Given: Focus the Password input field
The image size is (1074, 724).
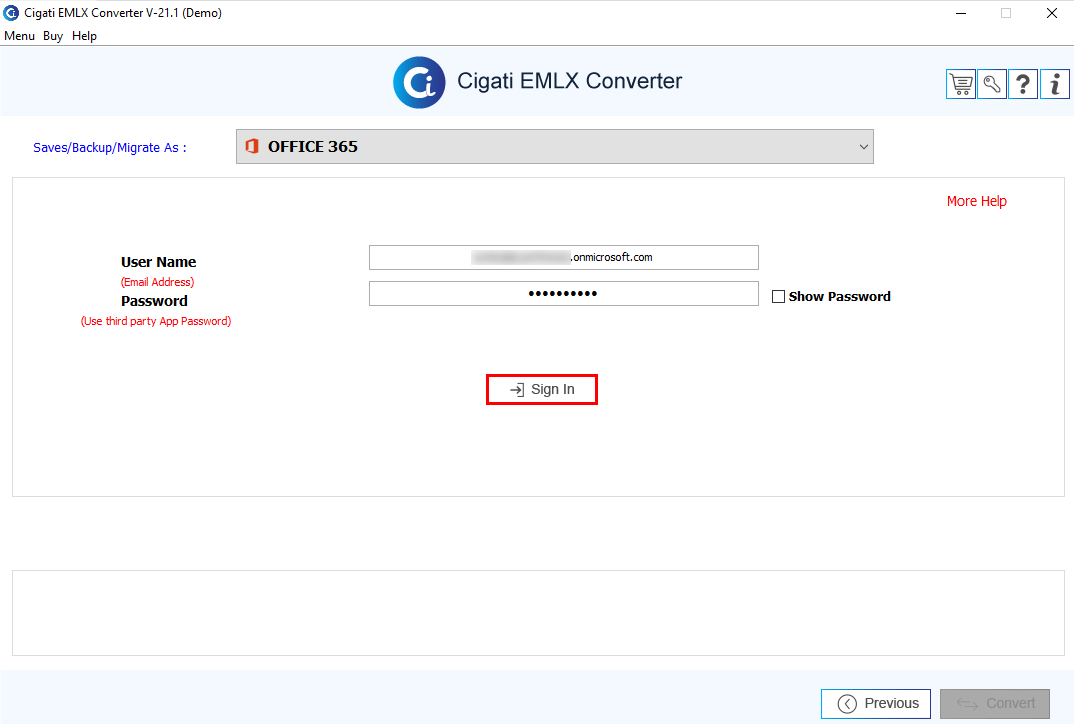Looking at the screenshot, I should click(564, 294).
